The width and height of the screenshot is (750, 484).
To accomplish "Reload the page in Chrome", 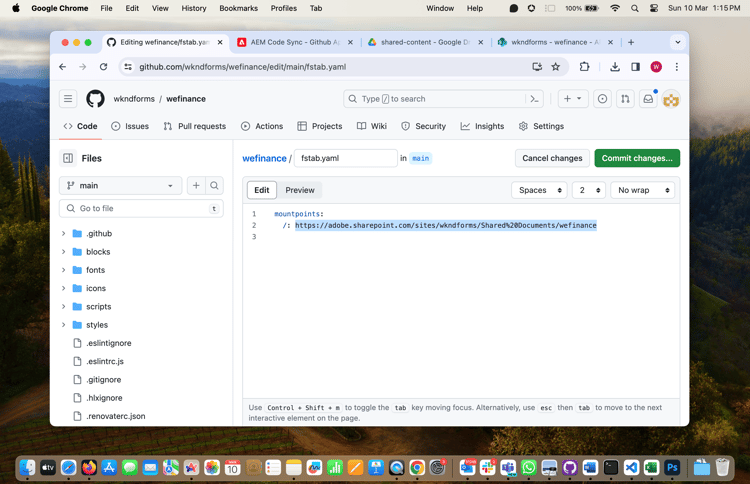I will (x=103, y=67).
